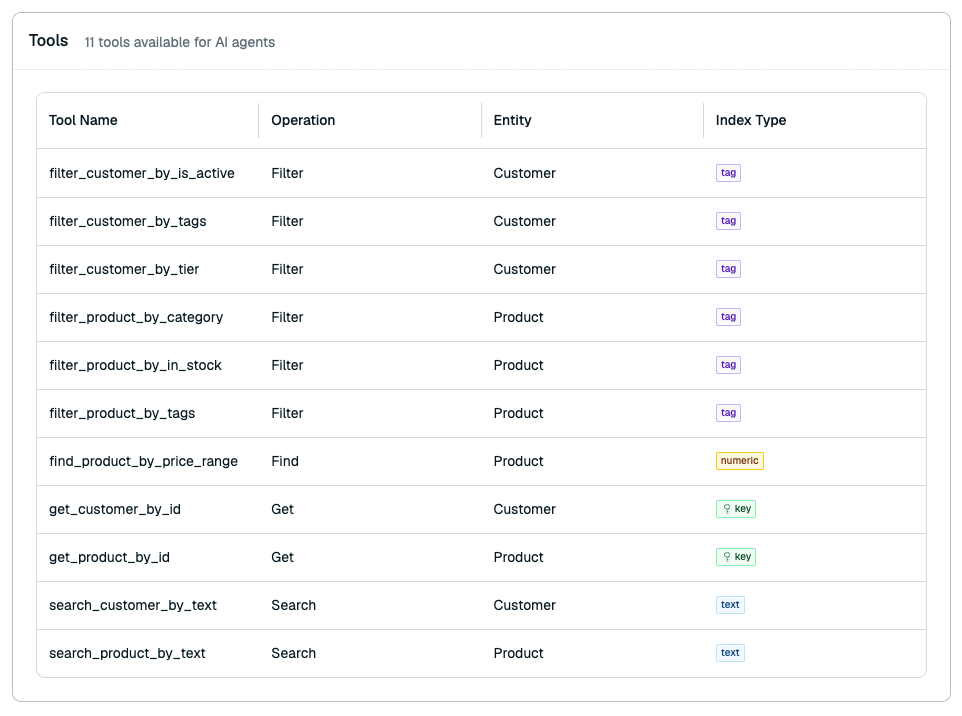The image size is (962, 716).
Task: Click the tag badge for filter_customer_by_tier
Action: (x=728, y=269)
